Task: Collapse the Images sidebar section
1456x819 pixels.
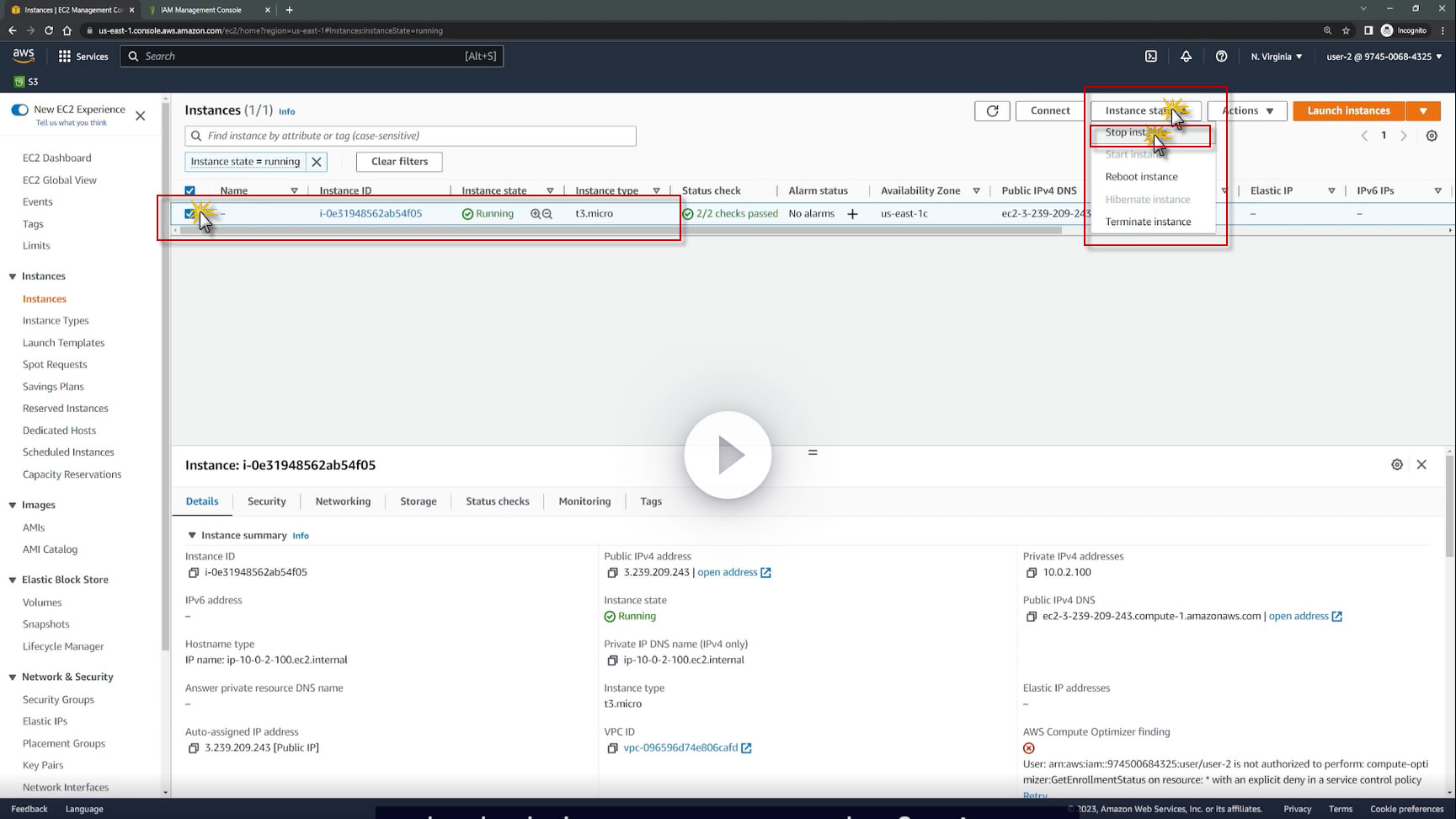Action: click(13, 506)
